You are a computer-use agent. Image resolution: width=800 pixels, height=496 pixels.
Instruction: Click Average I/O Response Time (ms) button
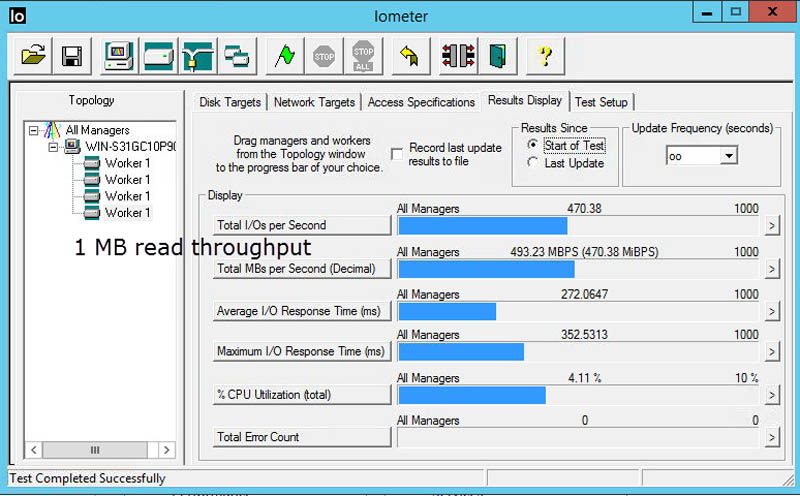pos(302,311)
